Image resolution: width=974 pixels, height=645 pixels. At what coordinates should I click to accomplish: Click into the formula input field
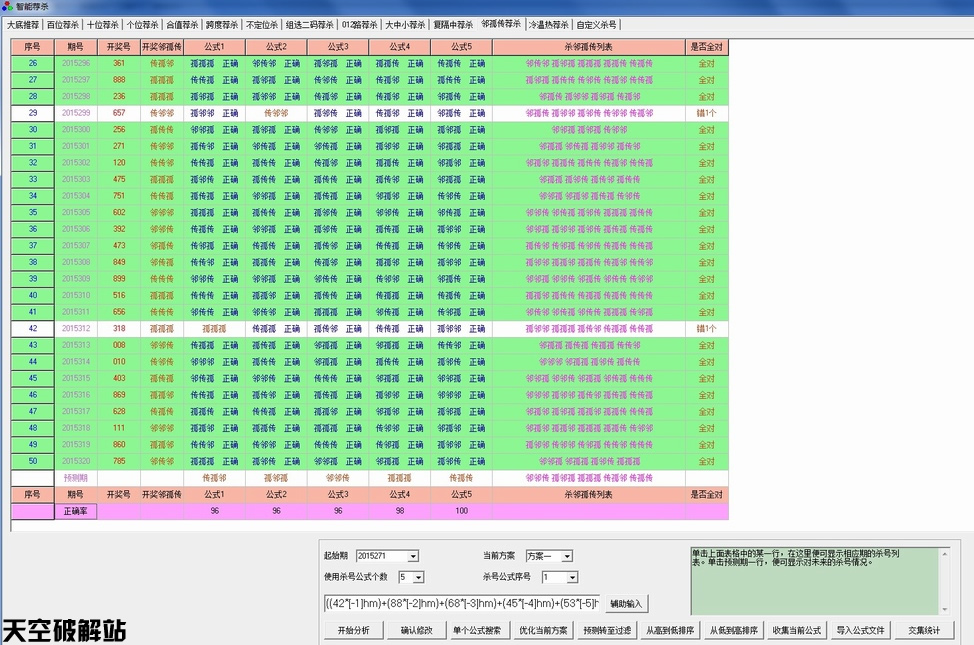click(x=460, y=604)
